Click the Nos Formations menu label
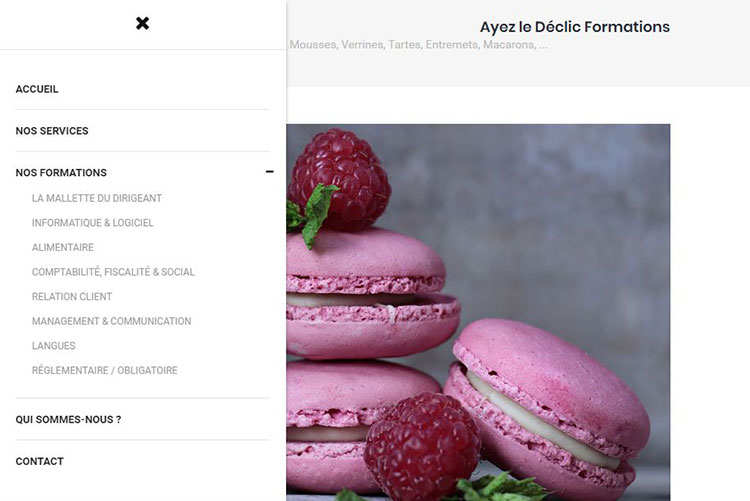The image size is (750, 501). click(x=61, y=173)
